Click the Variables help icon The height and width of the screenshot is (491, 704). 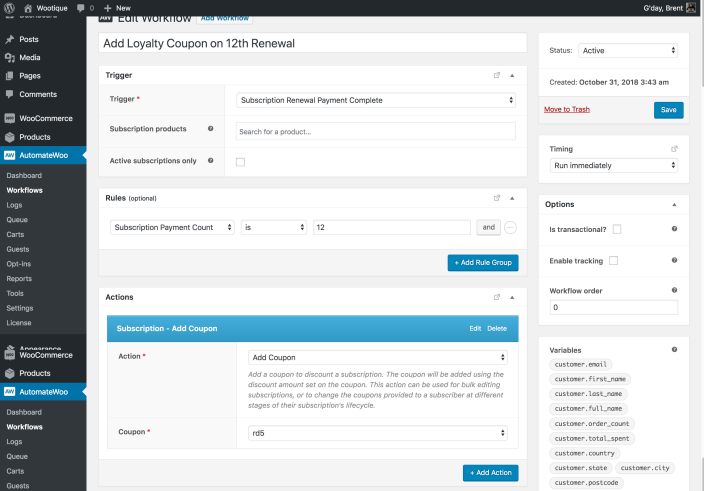pos(674,350)
